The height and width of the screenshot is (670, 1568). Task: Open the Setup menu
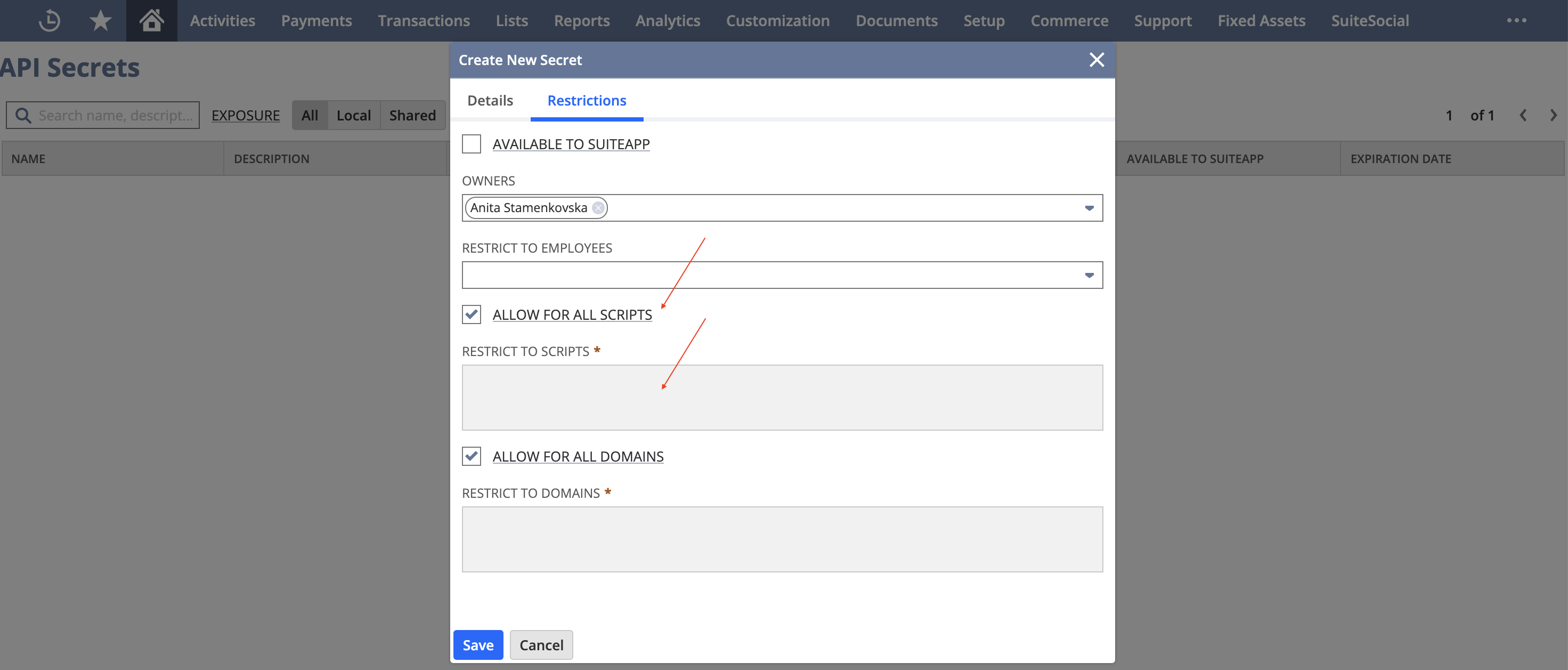[x=984, y=21]
